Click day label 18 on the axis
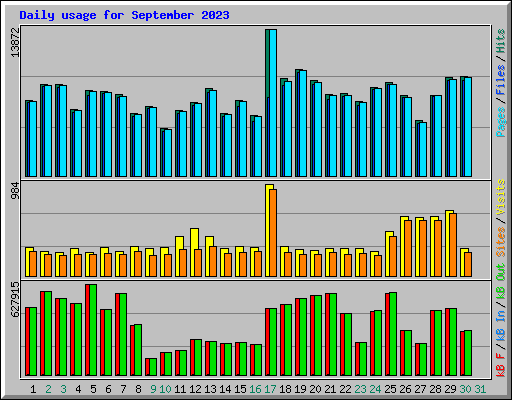512x400 pixels. click(x=285, y=389)
